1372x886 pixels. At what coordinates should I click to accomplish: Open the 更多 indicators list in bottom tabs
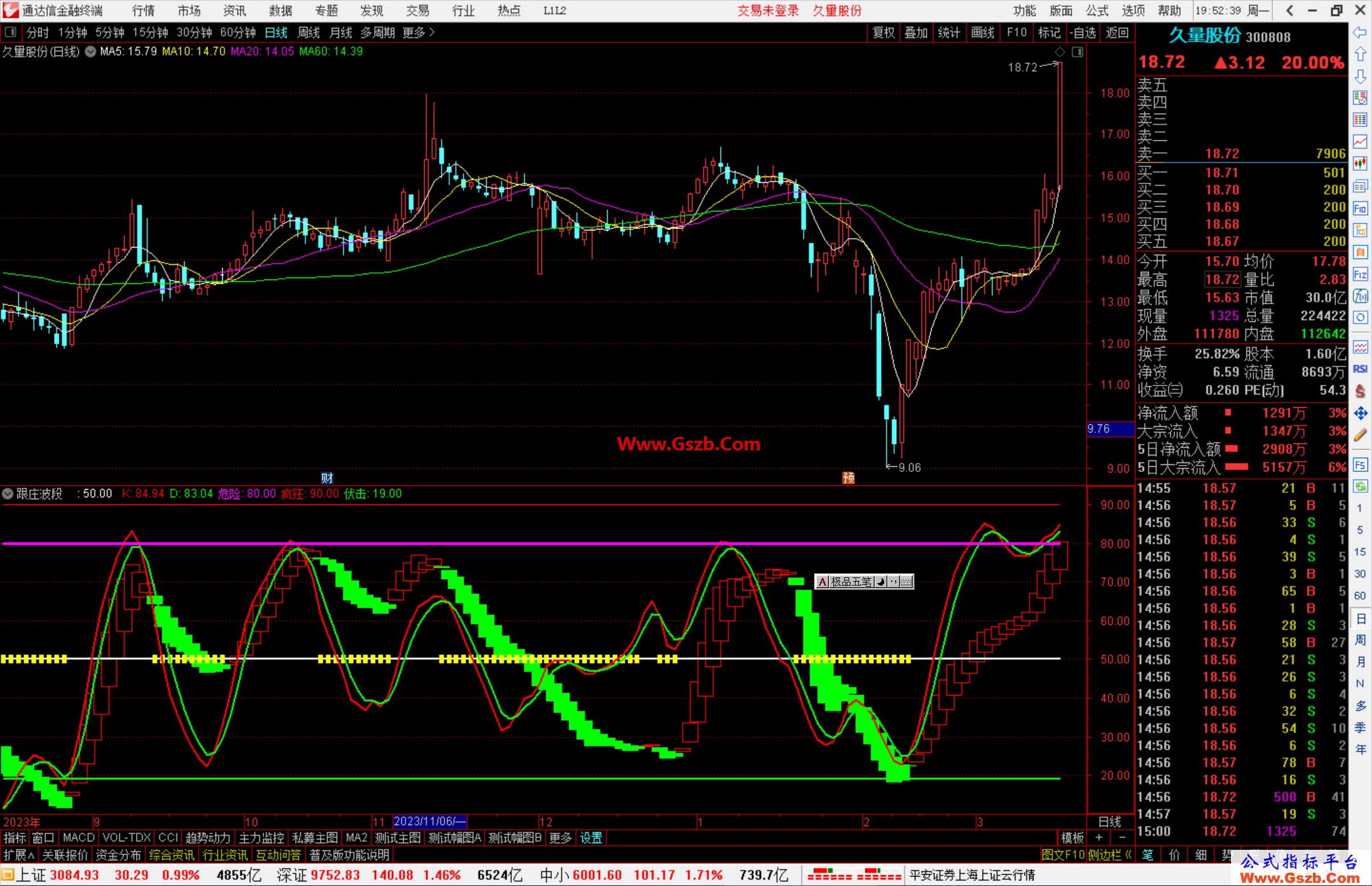pos(560,838)
